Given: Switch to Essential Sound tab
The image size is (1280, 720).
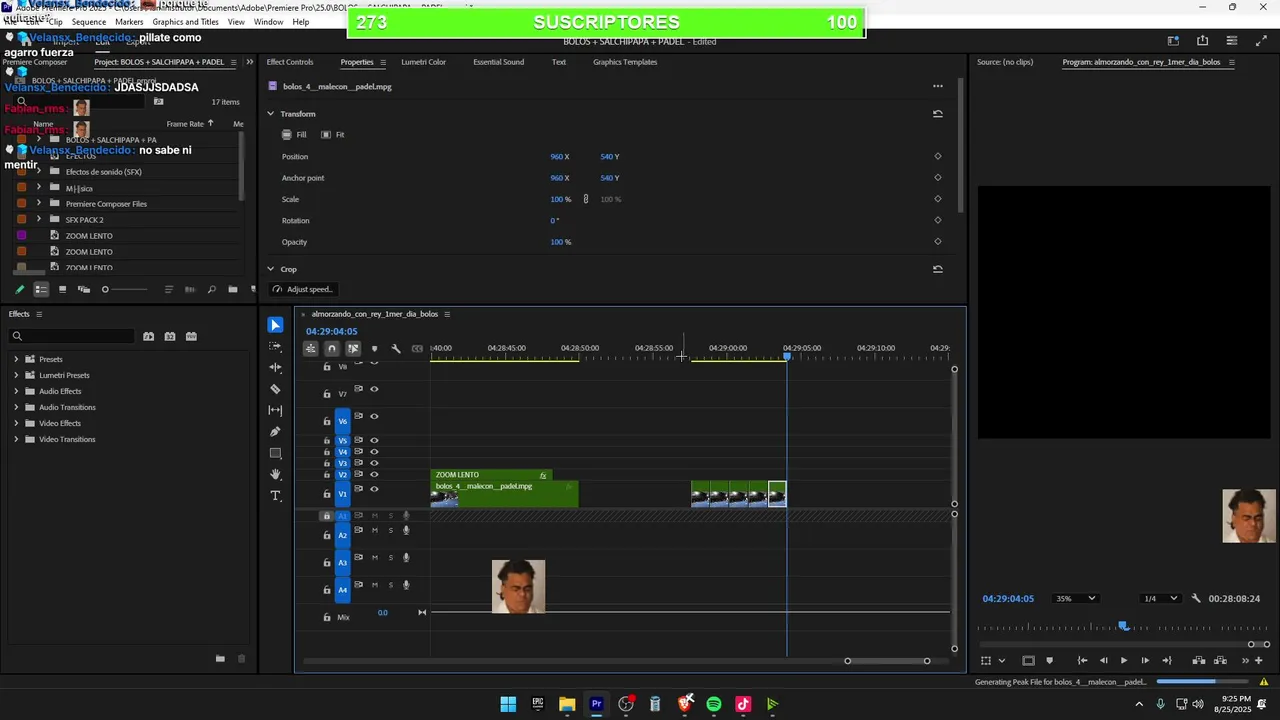Looking at the screenshot, I should pyautogui.click(x=498, y=62).
